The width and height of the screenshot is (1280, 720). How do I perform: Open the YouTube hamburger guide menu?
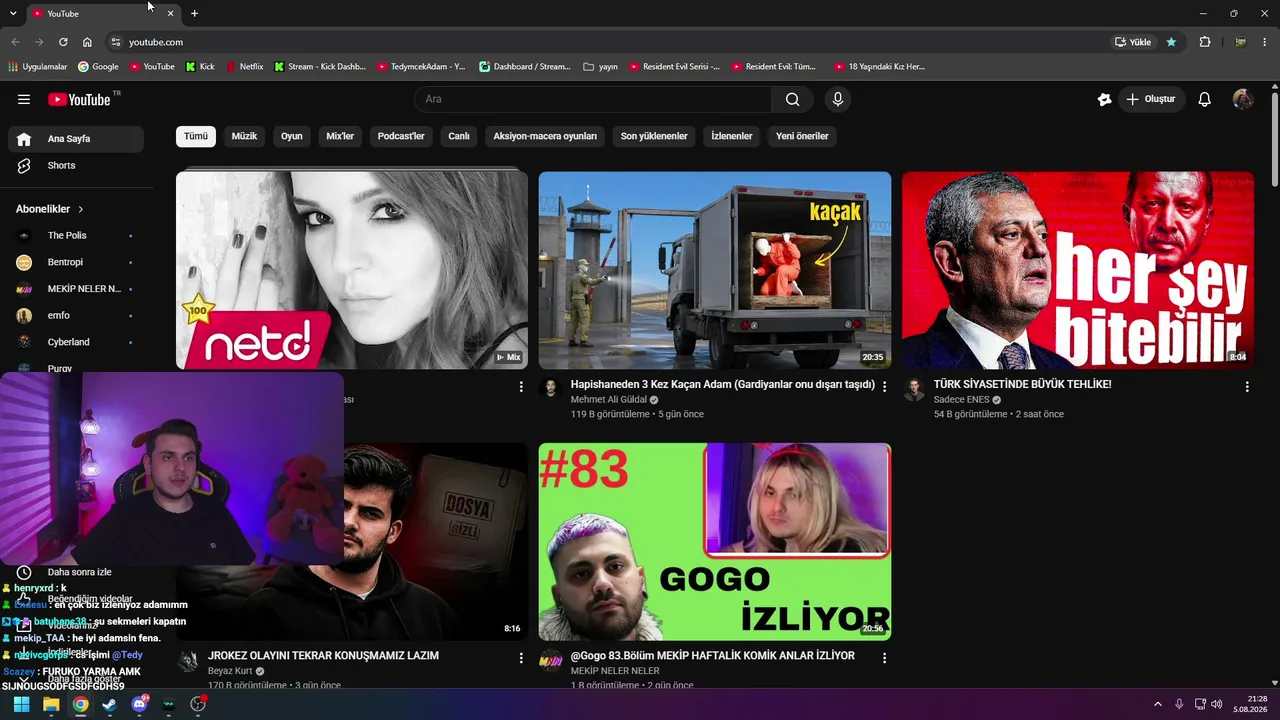click(x=24, y=99)
